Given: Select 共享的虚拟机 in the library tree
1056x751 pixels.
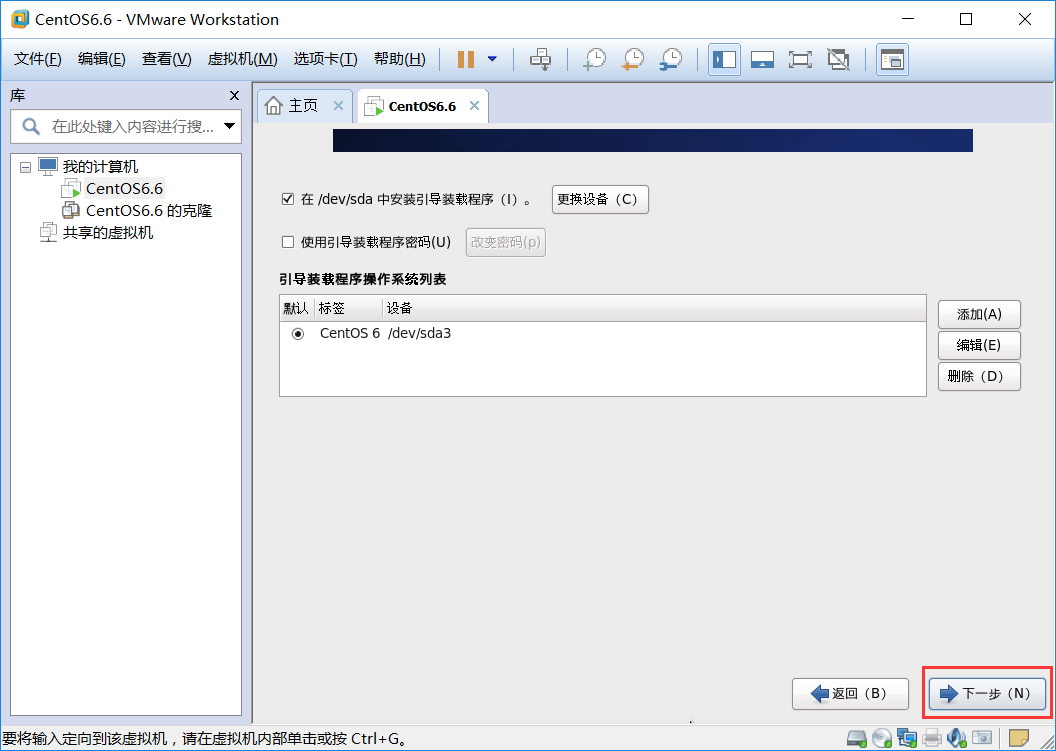Looking at the screenshot, I should 108,233.
